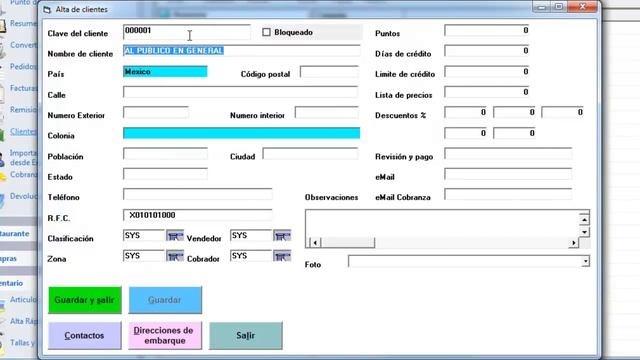The image size is (640, 360).
Task: Click the eMail Cobranza field
Action: point(508,195)
